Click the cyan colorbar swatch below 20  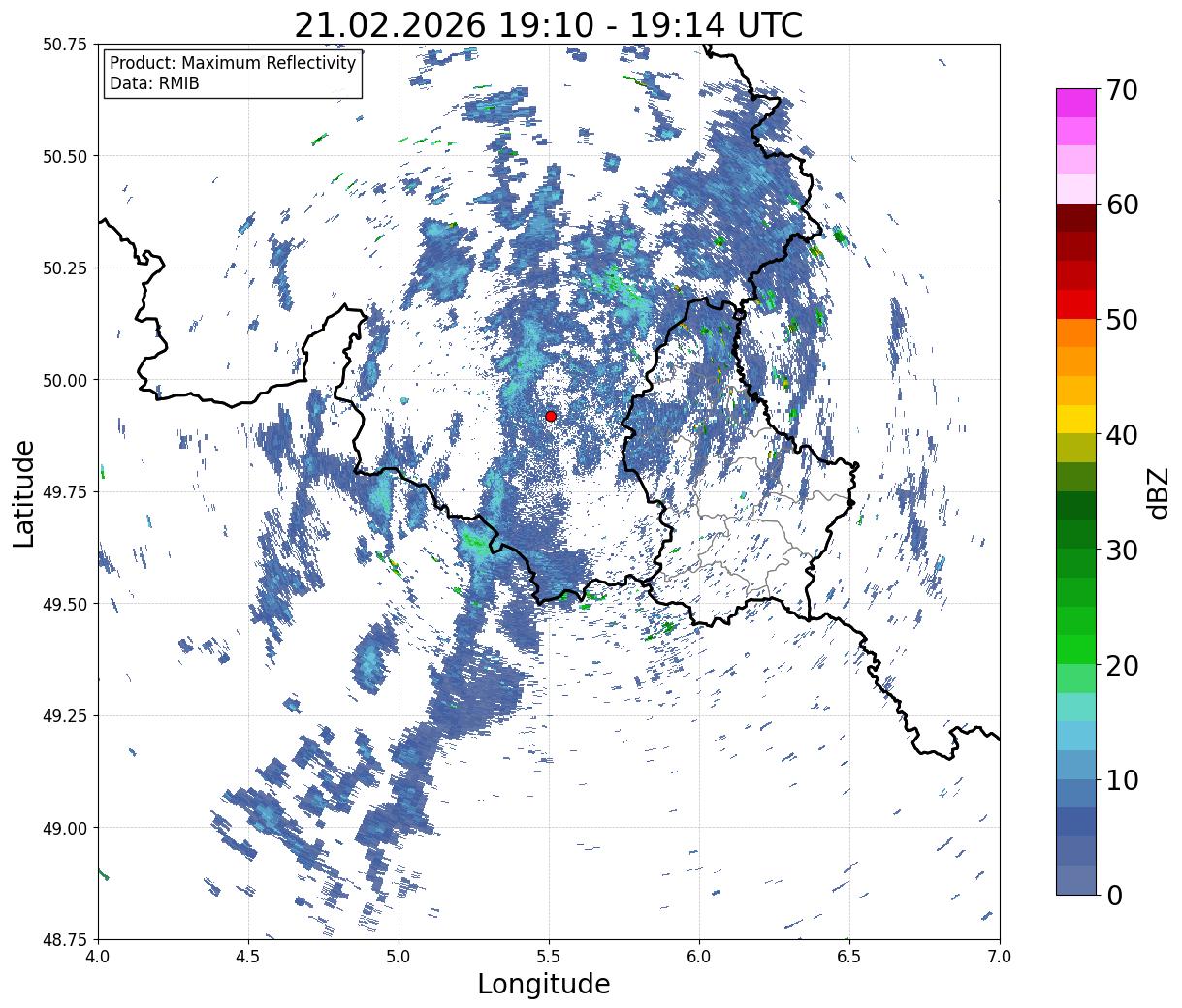(1076, 707)
